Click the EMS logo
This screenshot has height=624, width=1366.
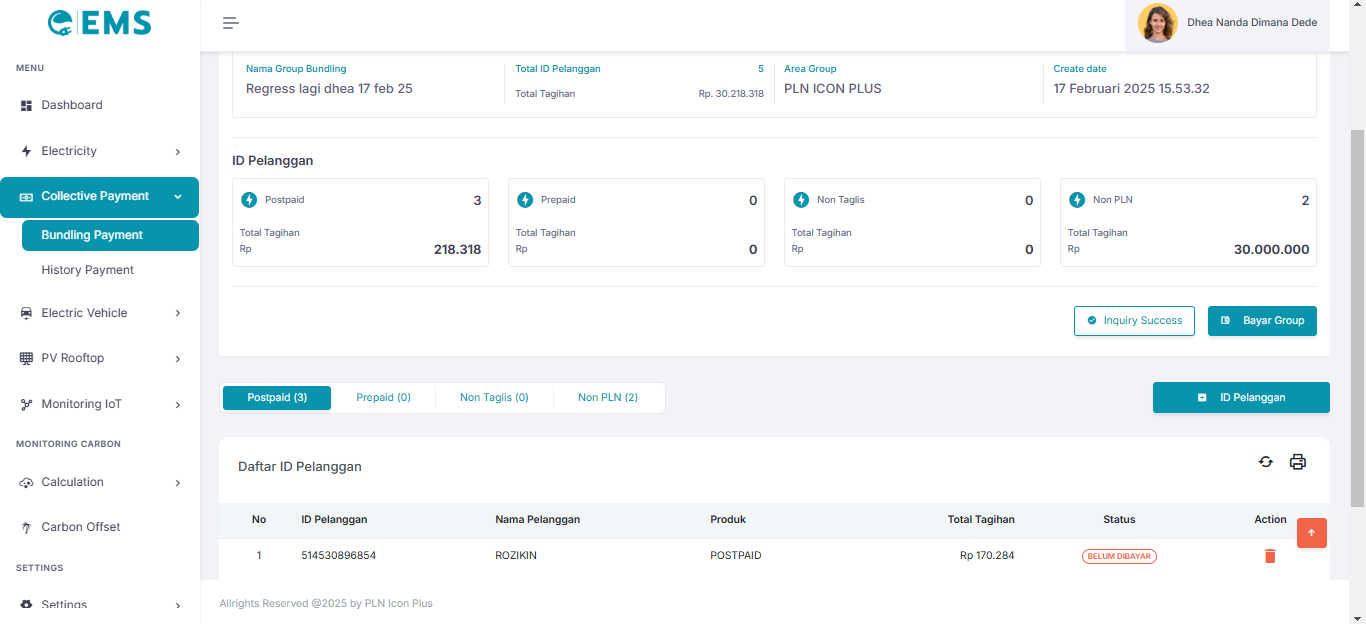point(100,23)
